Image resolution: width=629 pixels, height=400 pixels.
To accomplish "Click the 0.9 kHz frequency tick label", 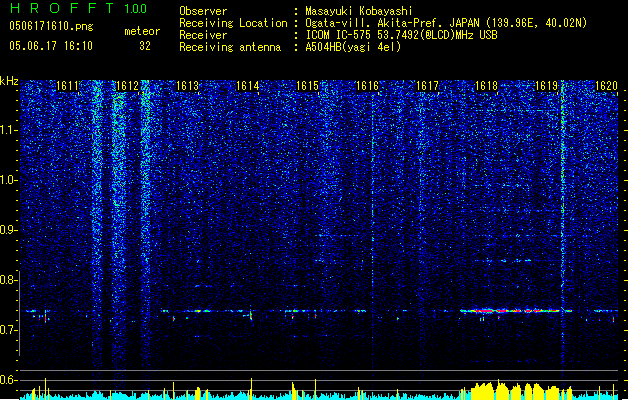I will click(x=8, y=230).
